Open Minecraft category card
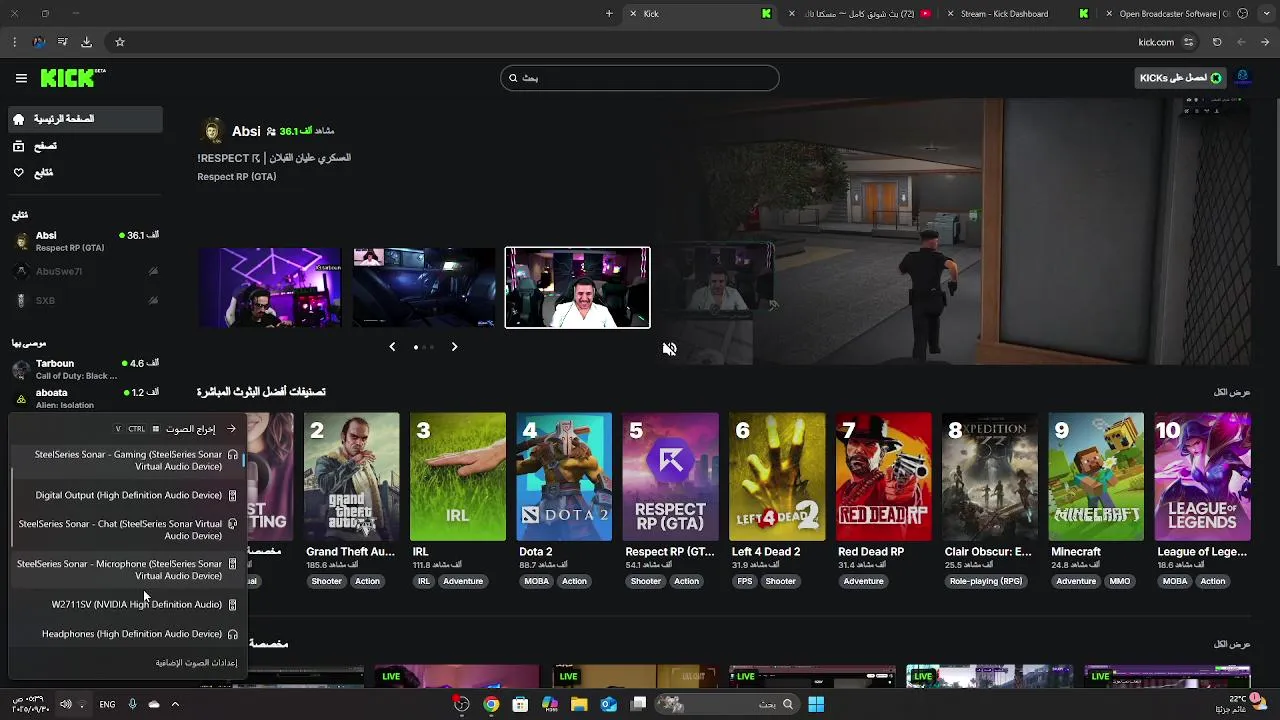This screenshot has width=1280, height=720. pyautogui.click(x=1096, y=477)
